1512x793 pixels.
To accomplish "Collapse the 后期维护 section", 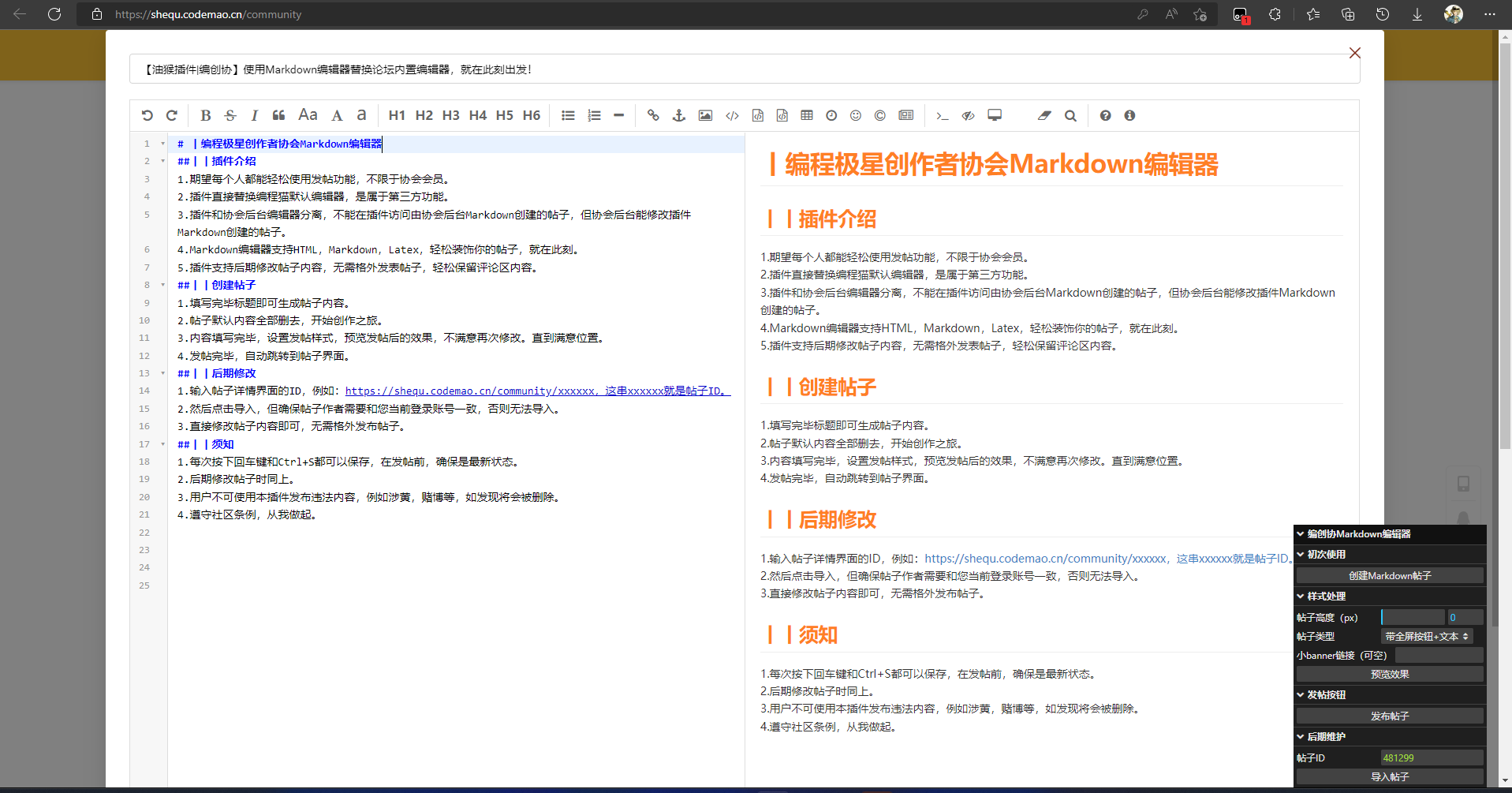I will 1390,737.
